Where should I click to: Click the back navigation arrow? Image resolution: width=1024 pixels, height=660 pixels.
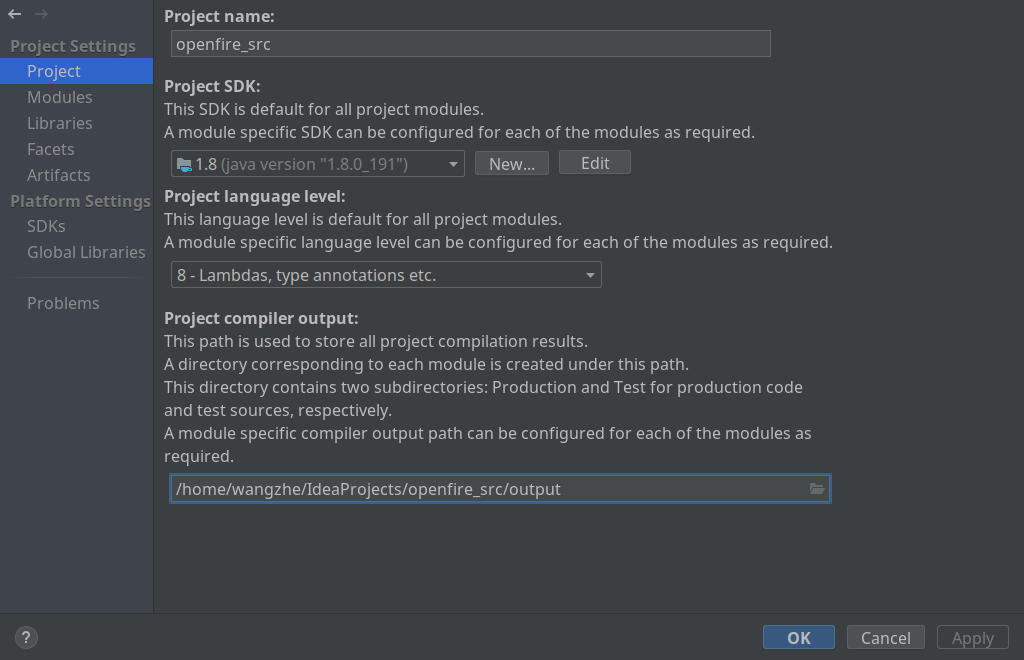tap(15, 14)
